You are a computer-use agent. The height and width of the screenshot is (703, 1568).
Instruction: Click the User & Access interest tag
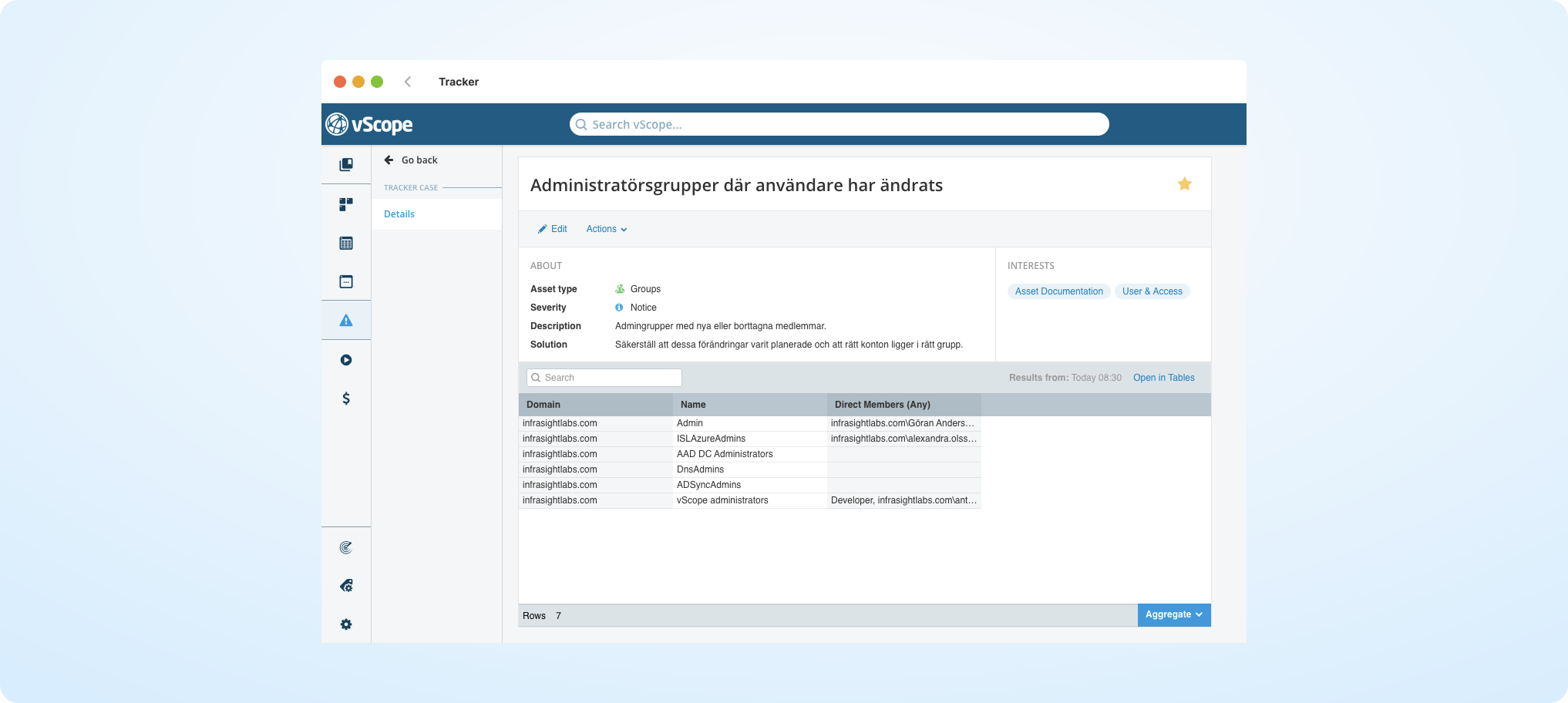pos(1152,291)
